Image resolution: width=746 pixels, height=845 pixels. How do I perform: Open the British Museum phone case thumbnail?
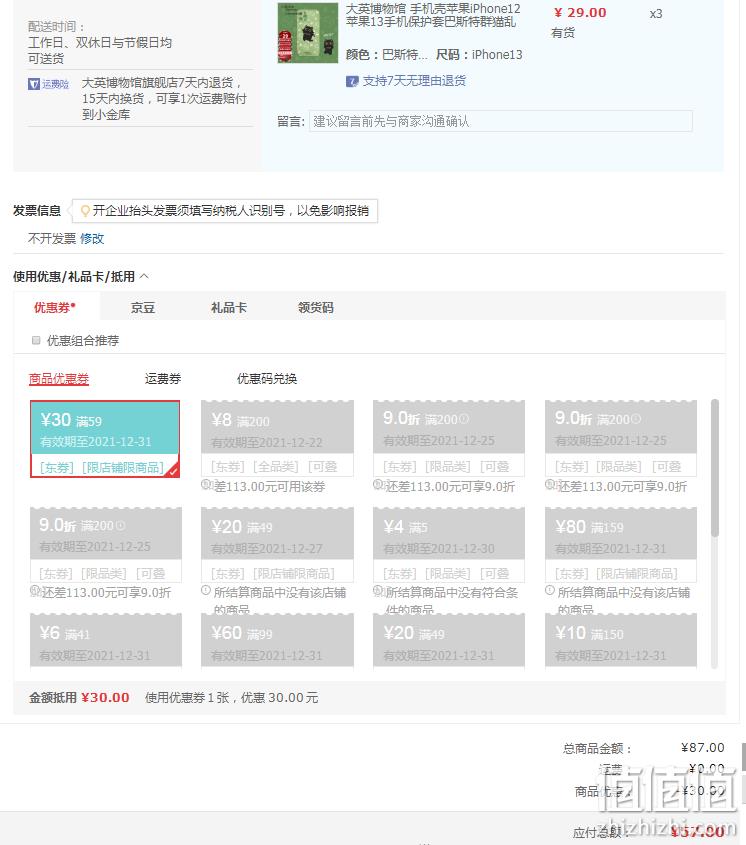click(x=307, y=33)
